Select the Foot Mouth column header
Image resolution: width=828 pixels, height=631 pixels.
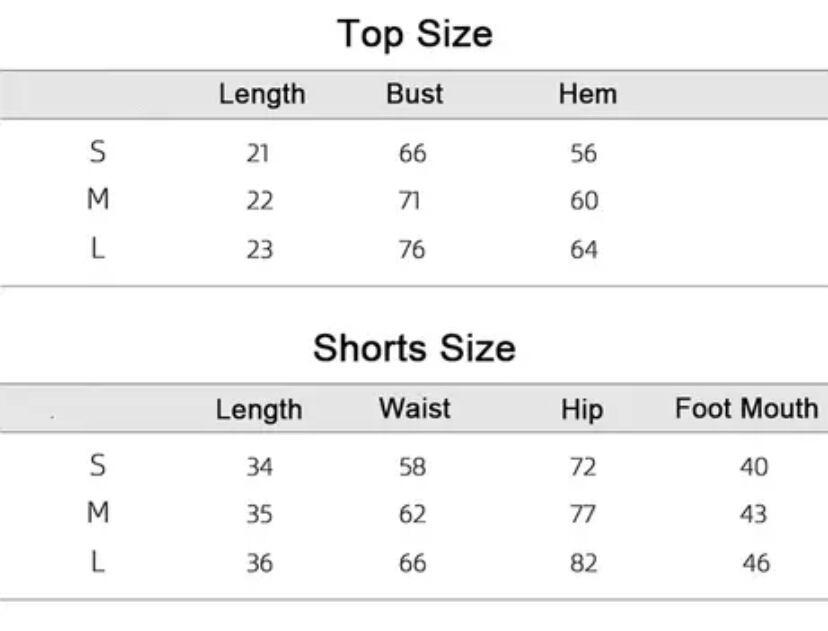click(x=746, y=409)
